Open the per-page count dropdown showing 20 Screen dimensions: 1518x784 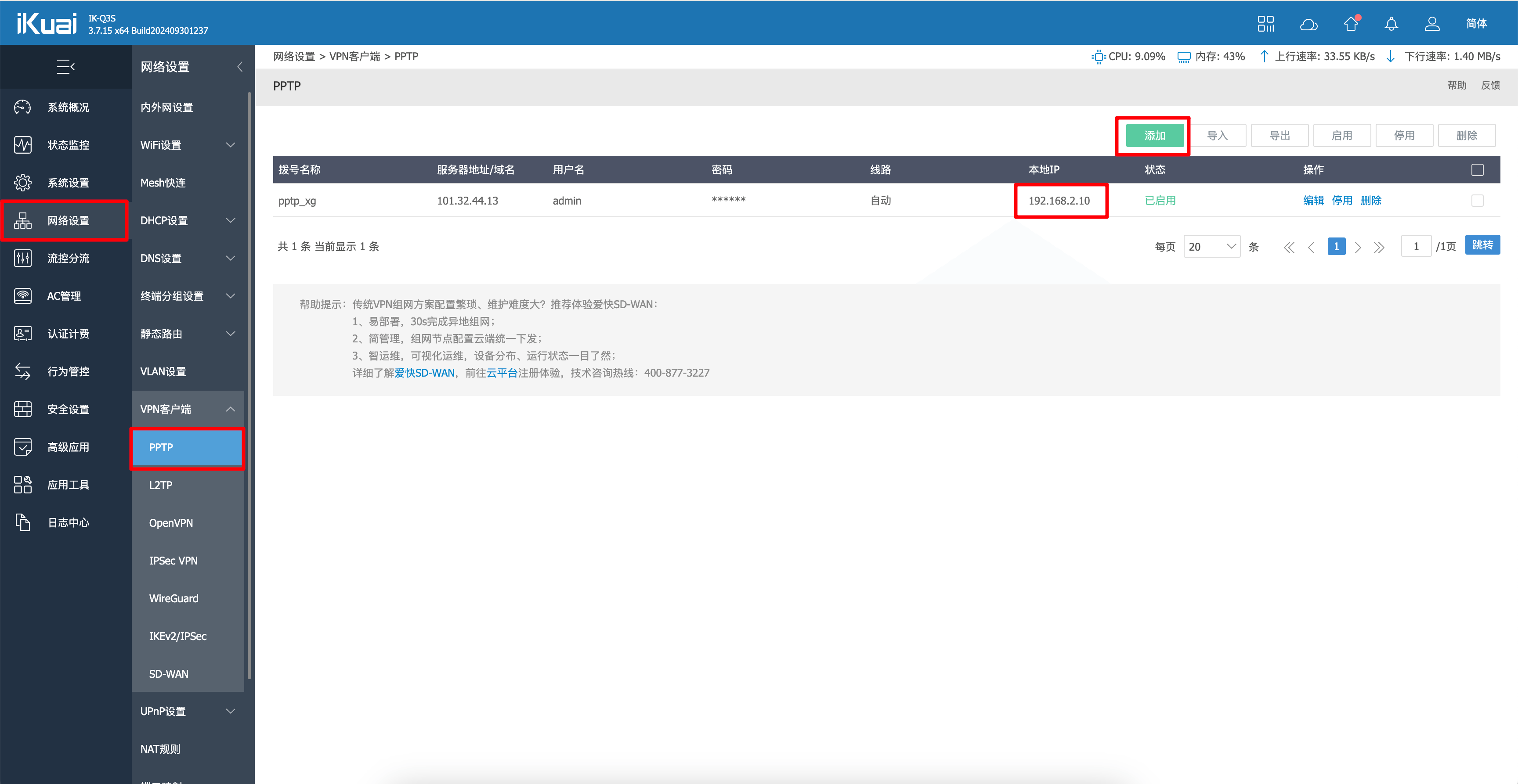point(1211,247)
